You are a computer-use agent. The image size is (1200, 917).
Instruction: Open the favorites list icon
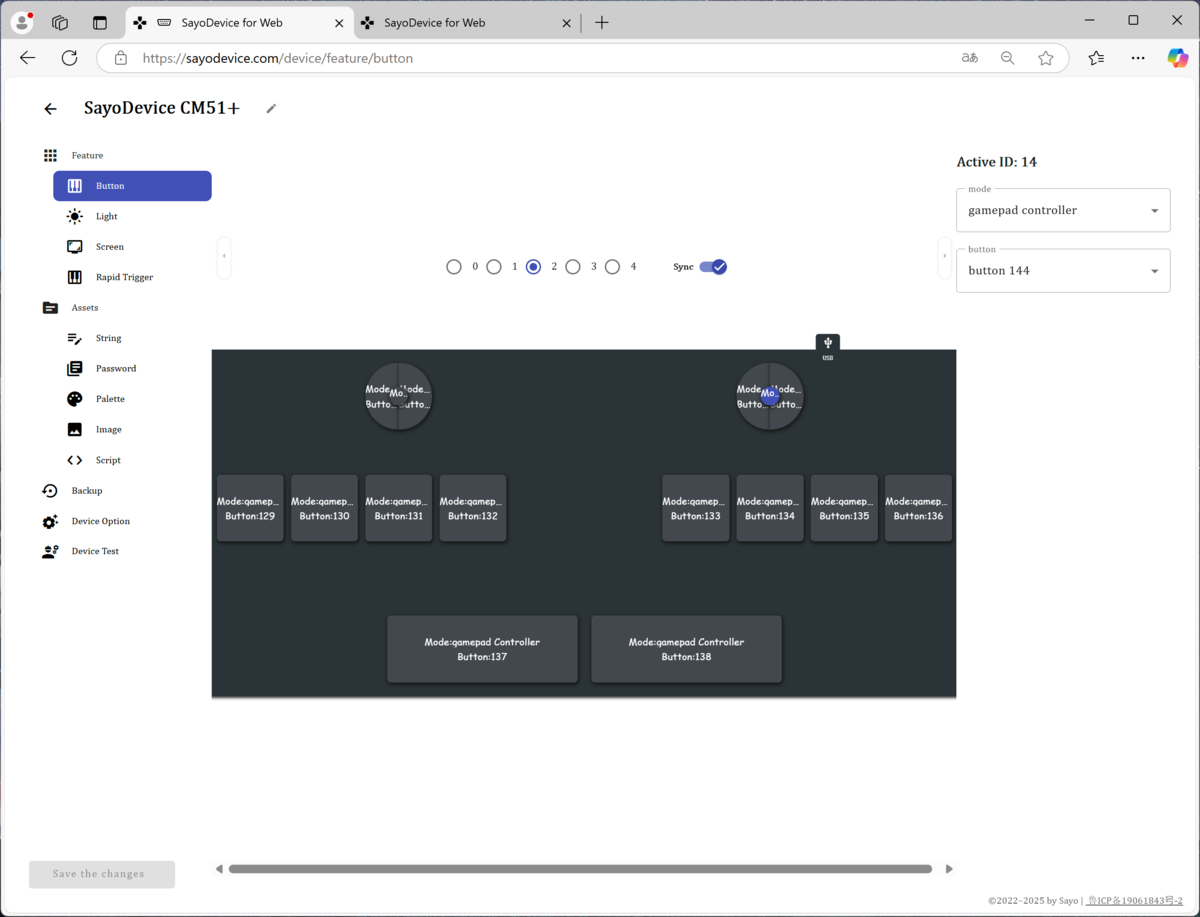pyautogui.click(x=1097, y=58)
